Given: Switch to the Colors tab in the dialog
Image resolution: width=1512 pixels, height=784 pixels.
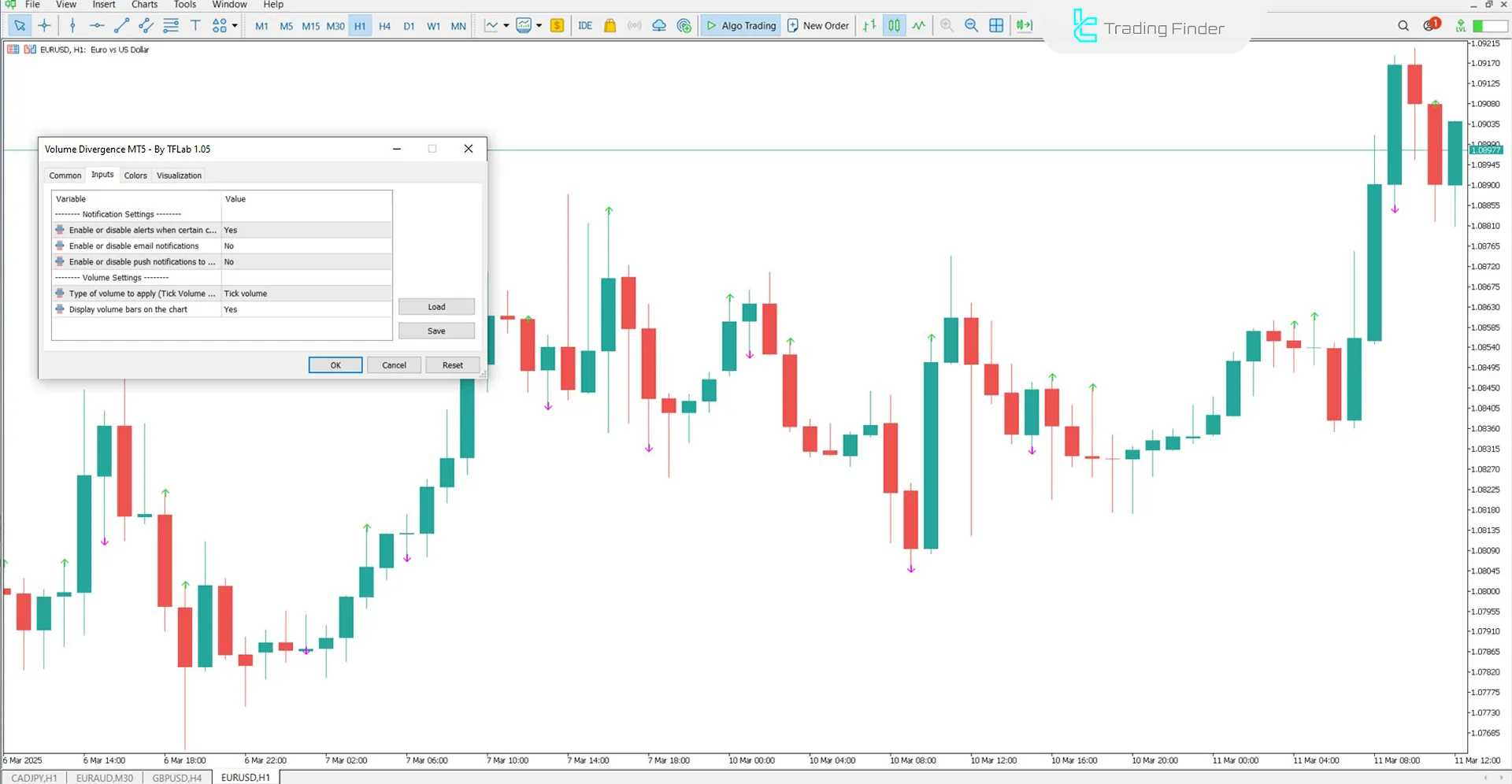Looking at the screenshot, I should (135, 175).
